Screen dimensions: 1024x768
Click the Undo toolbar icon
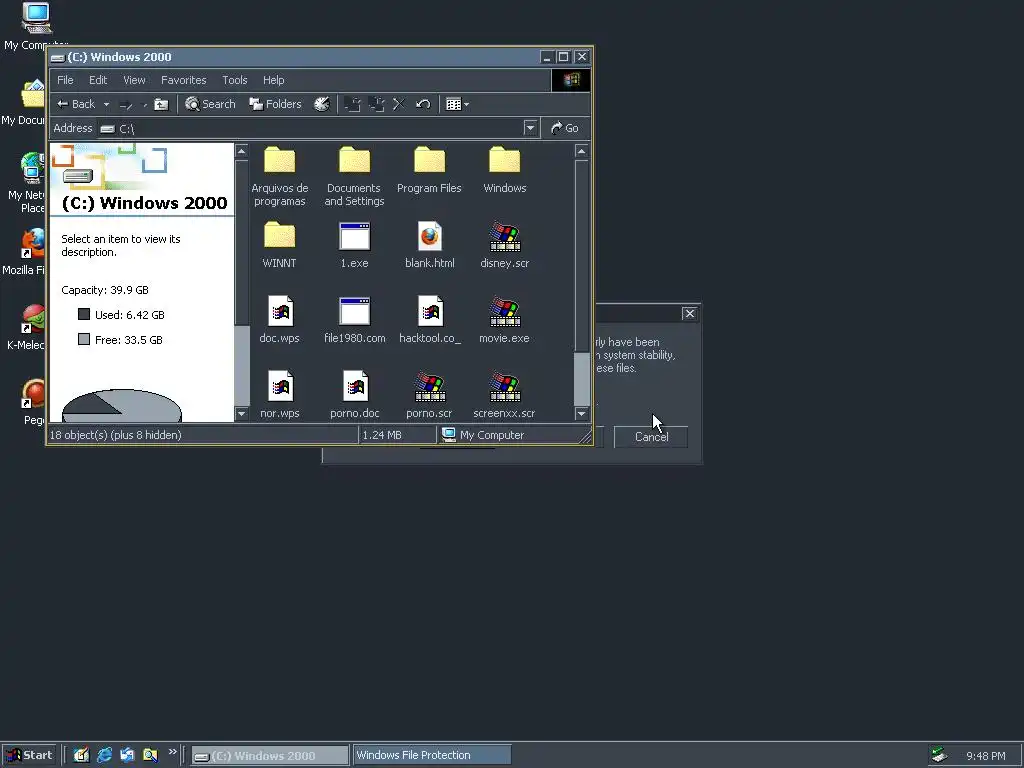pos(423,104)
